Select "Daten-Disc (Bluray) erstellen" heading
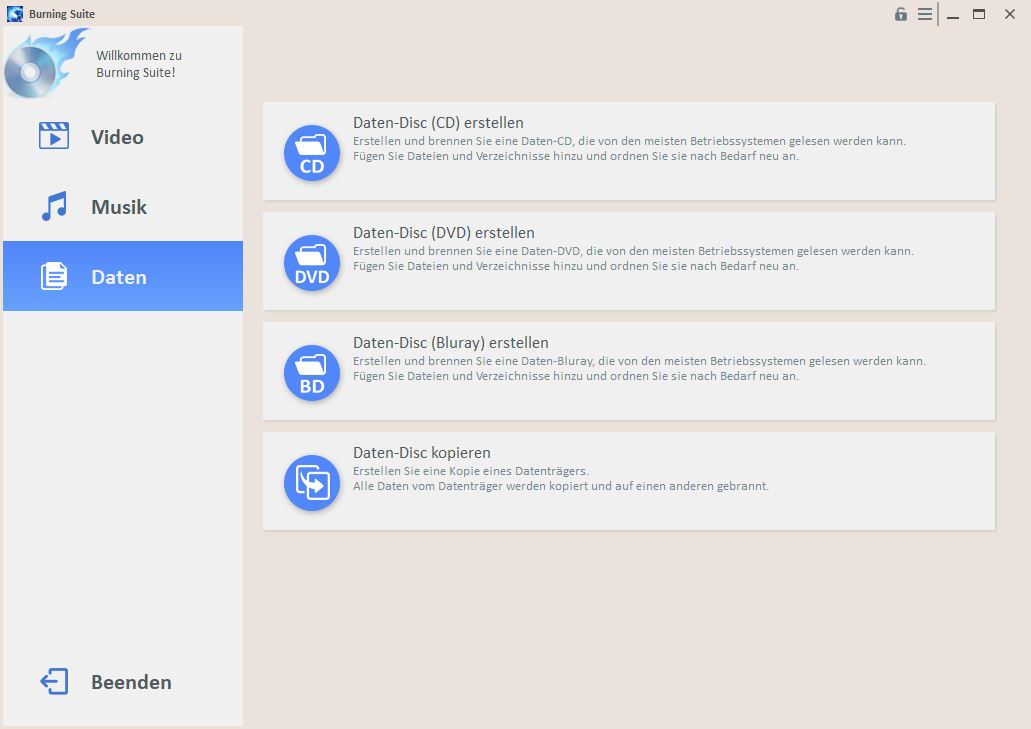This screenshot has height=729, width=1031. coord(450,343)
